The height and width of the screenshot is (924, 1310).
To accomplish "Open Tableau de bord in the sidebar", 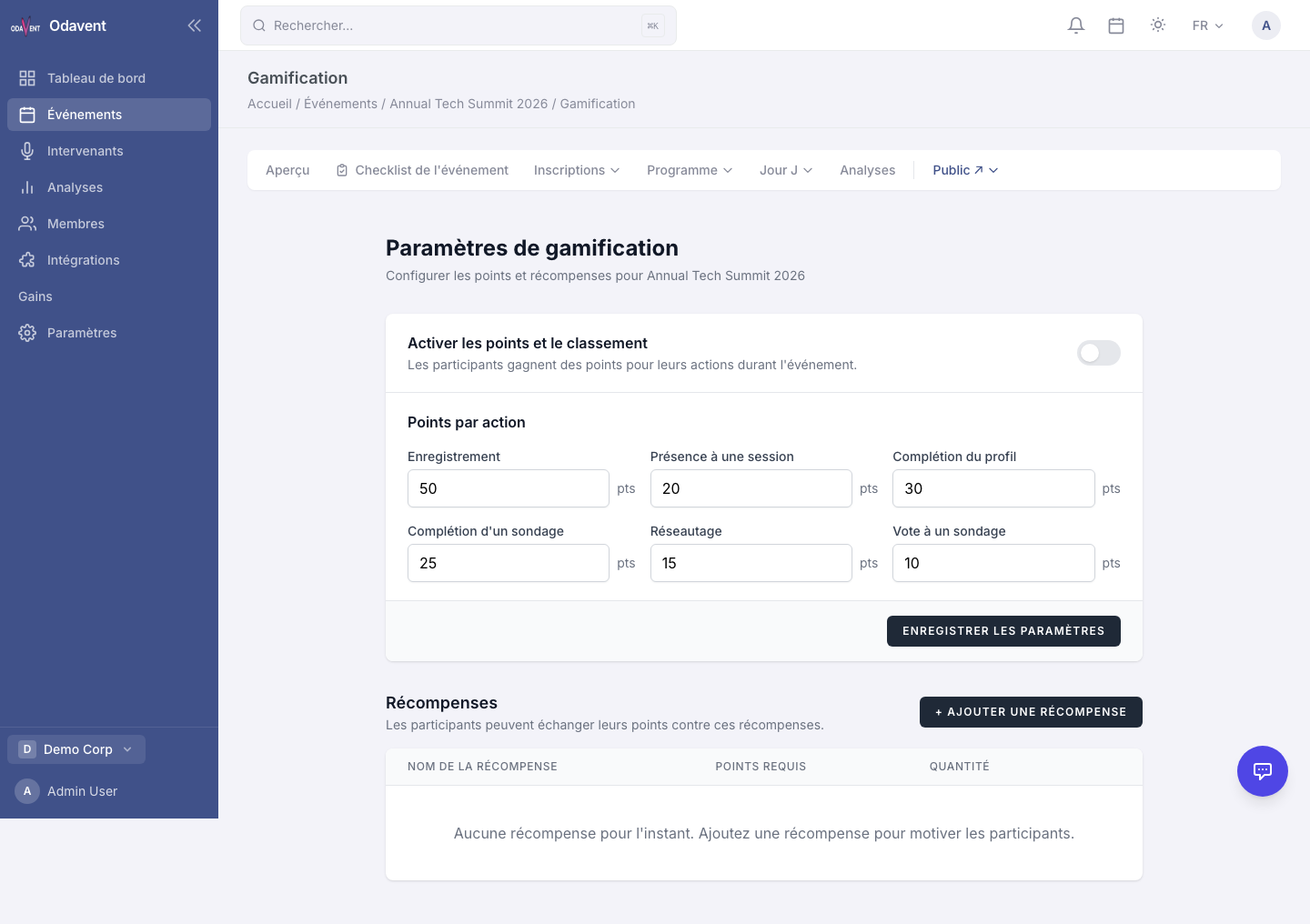I will (109, 78).
